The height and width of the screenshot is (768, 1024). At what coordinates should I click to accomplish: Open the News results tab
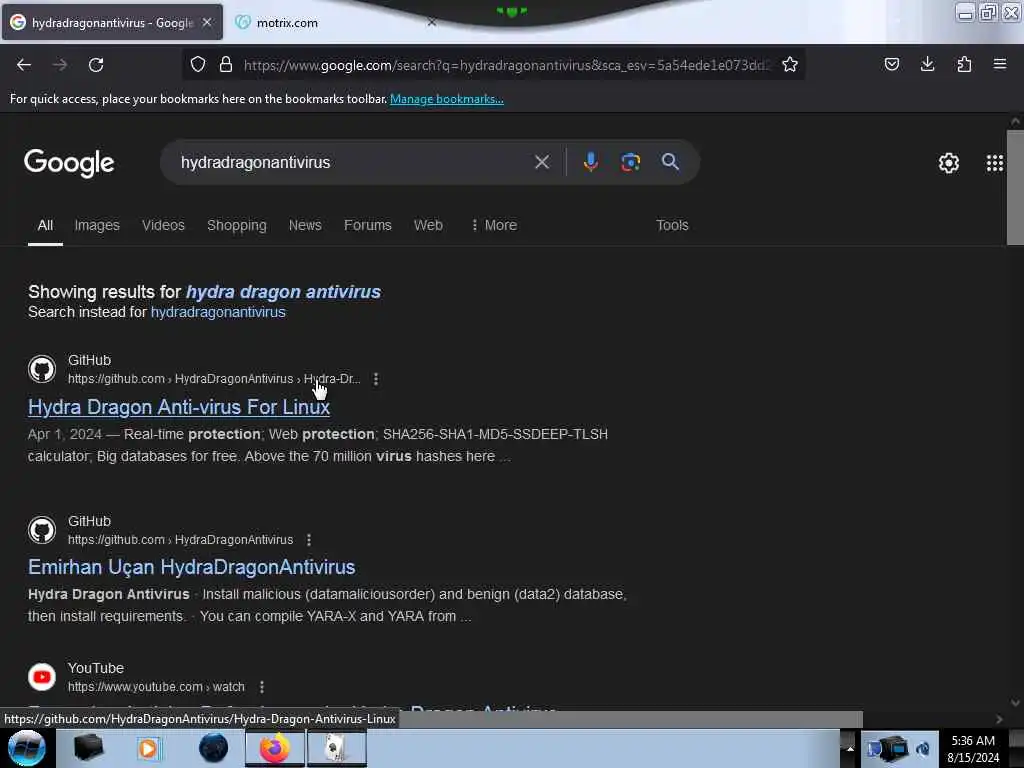tap(305, 225)
